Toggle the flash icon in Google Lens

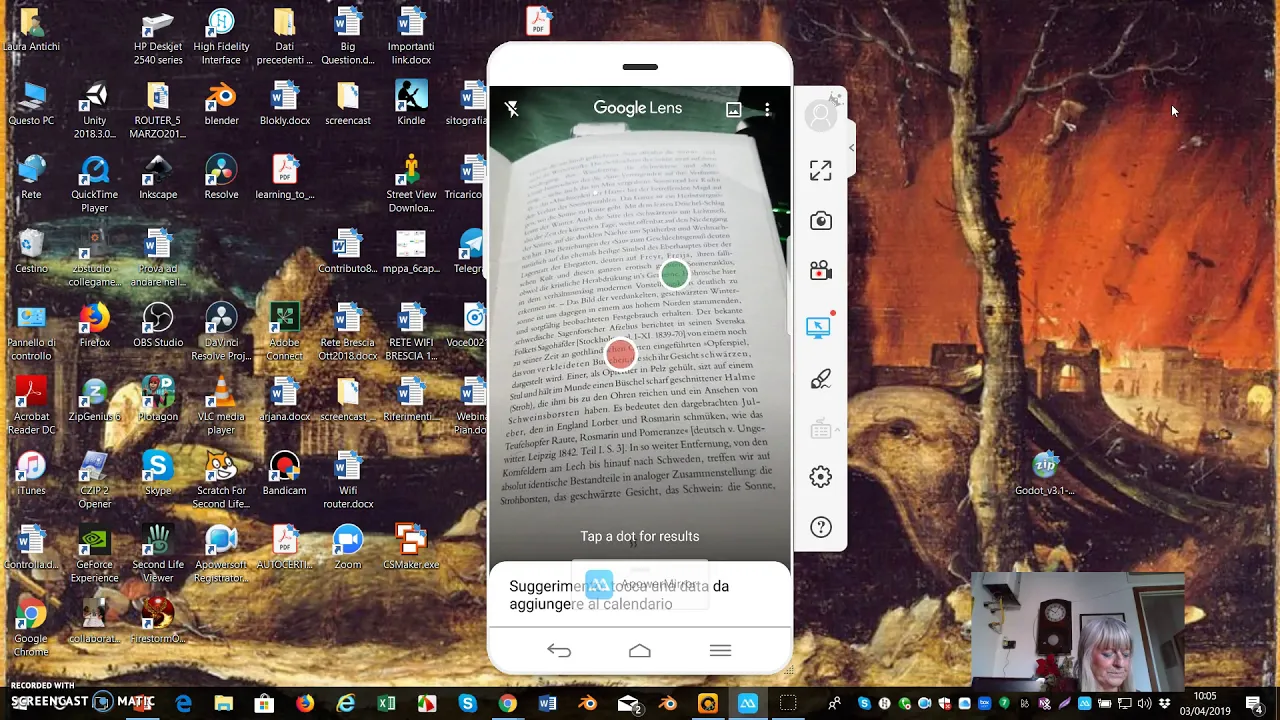pos(512,108)
